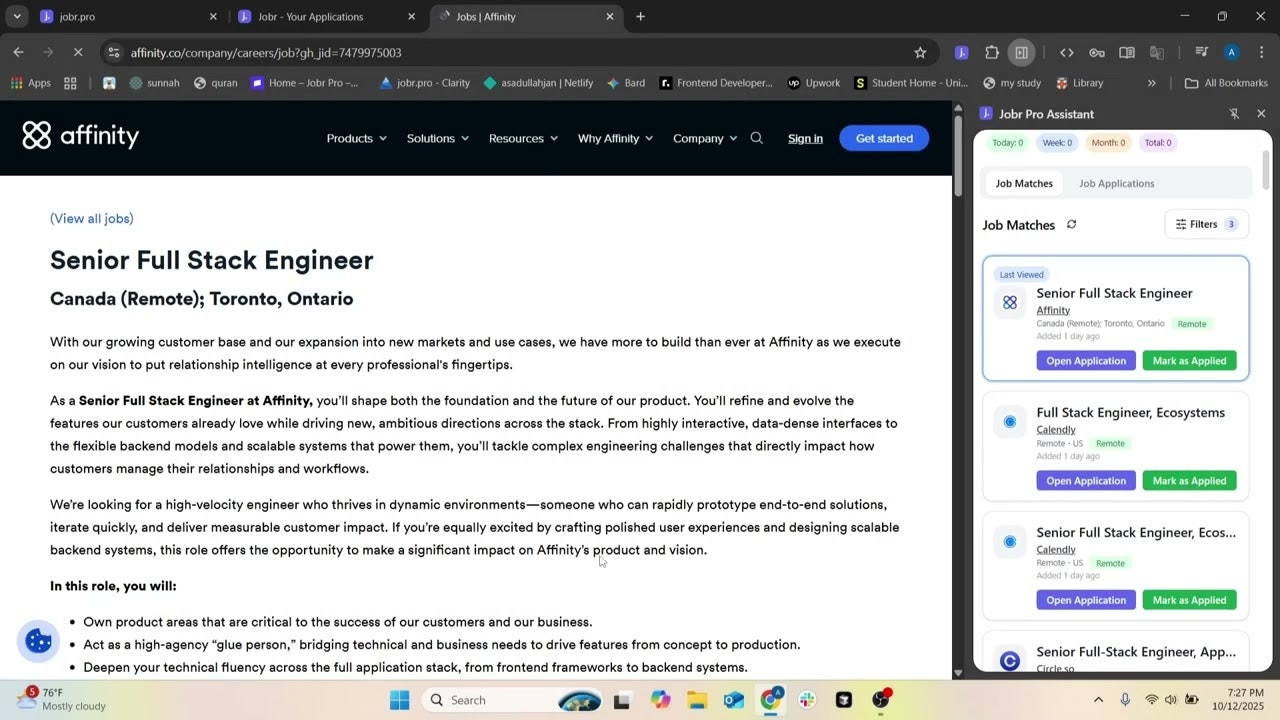Click the floating globe widget on the page
Image resolution: width=1280 pixels, height=720 pixels.
pos(38,641)
